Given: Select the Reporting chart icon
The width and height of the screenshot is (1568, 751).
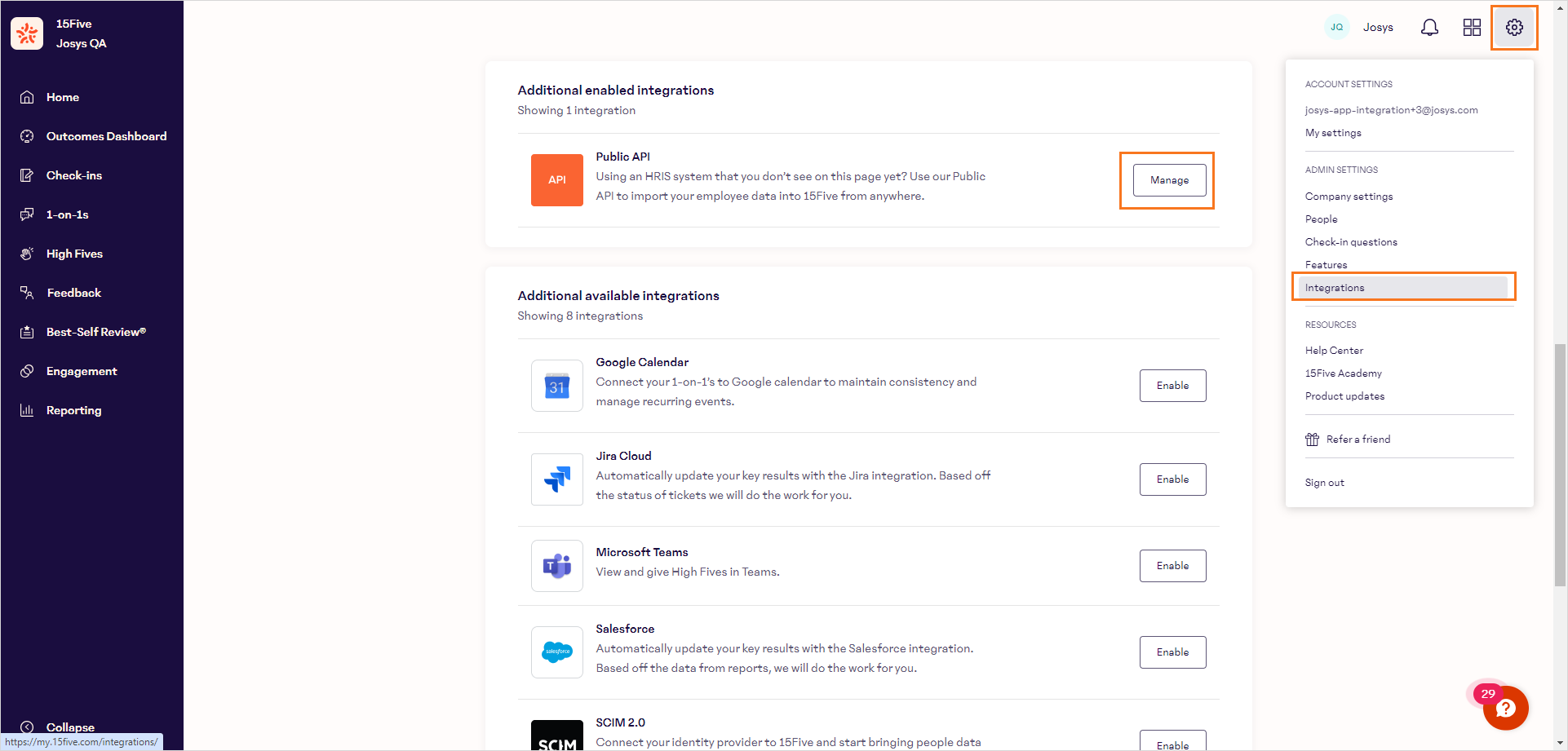Looking at the screenshot, I should pos(27,410).
